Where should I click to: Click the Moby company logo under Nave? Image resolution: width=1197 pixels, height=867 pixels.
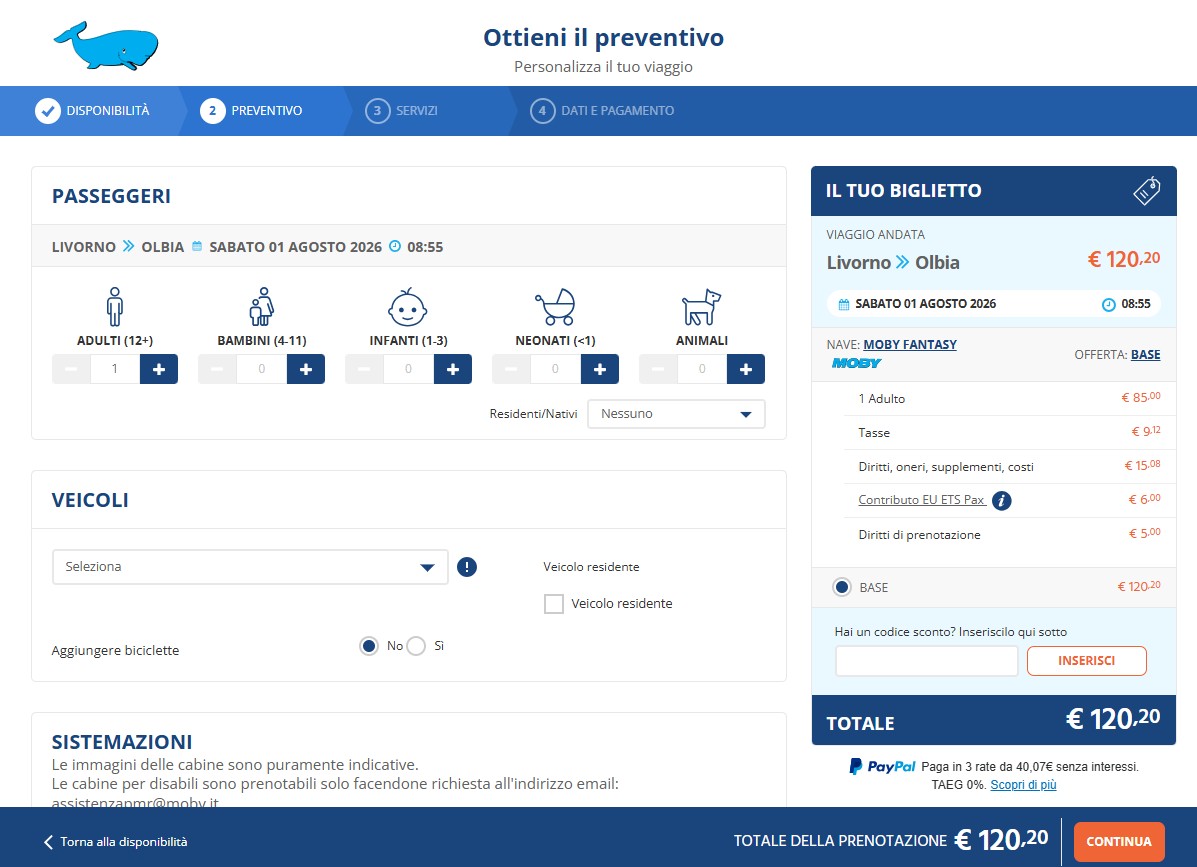point(856,363)
